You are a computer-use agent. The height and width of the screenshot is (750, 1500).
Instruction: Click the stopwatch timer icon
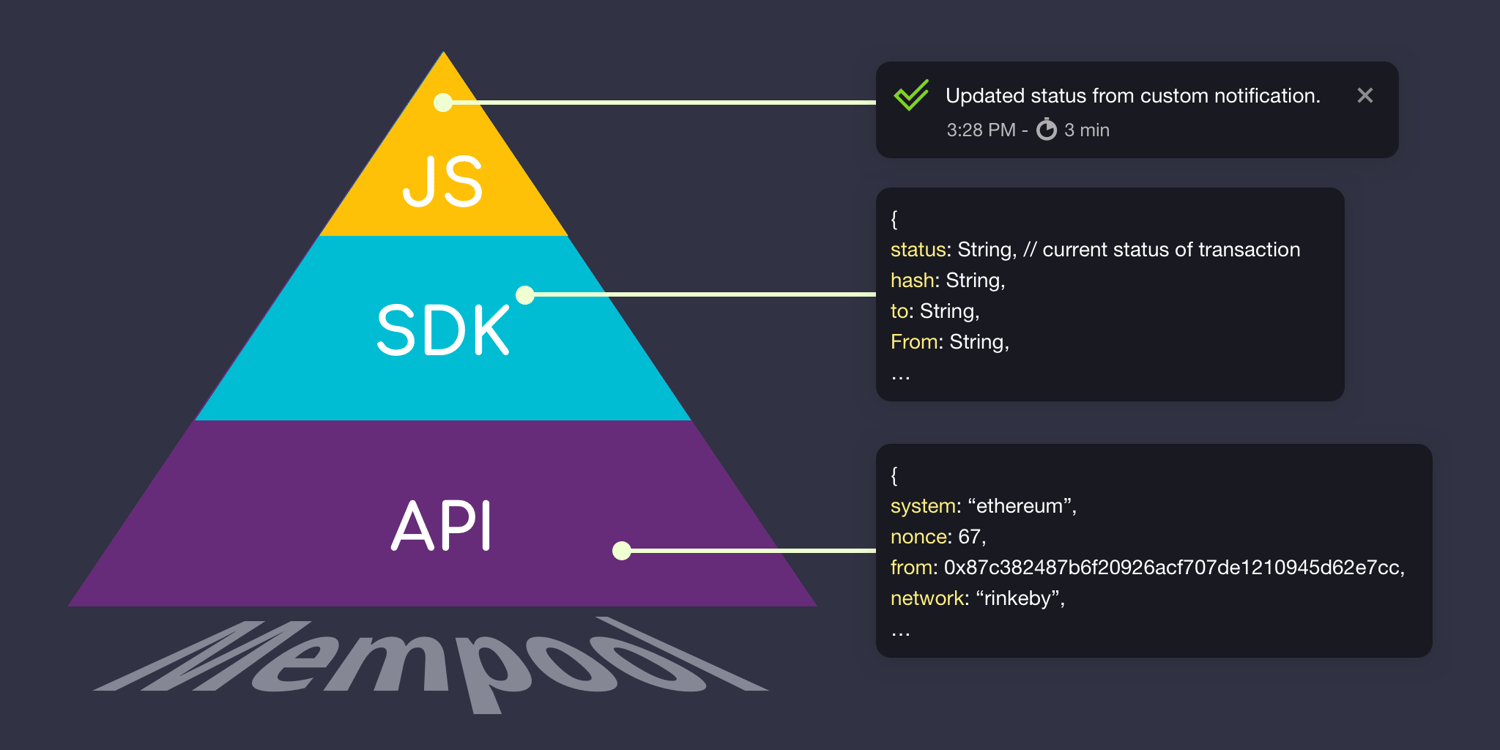[x=1046, y=129]
